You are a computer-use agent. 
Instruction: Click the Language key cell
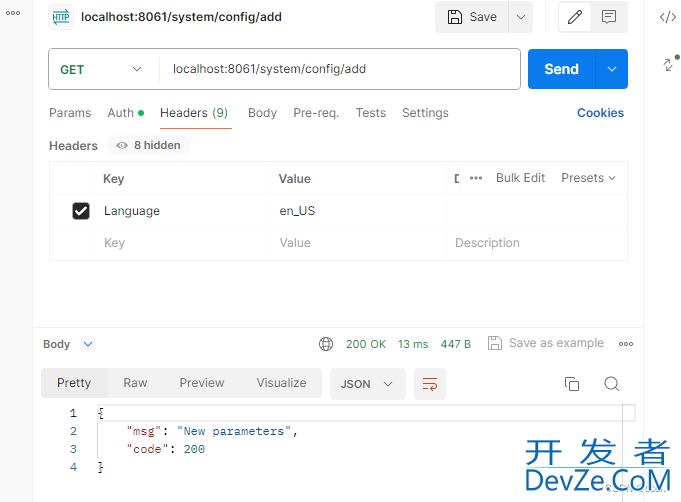[x=182, y=211]
